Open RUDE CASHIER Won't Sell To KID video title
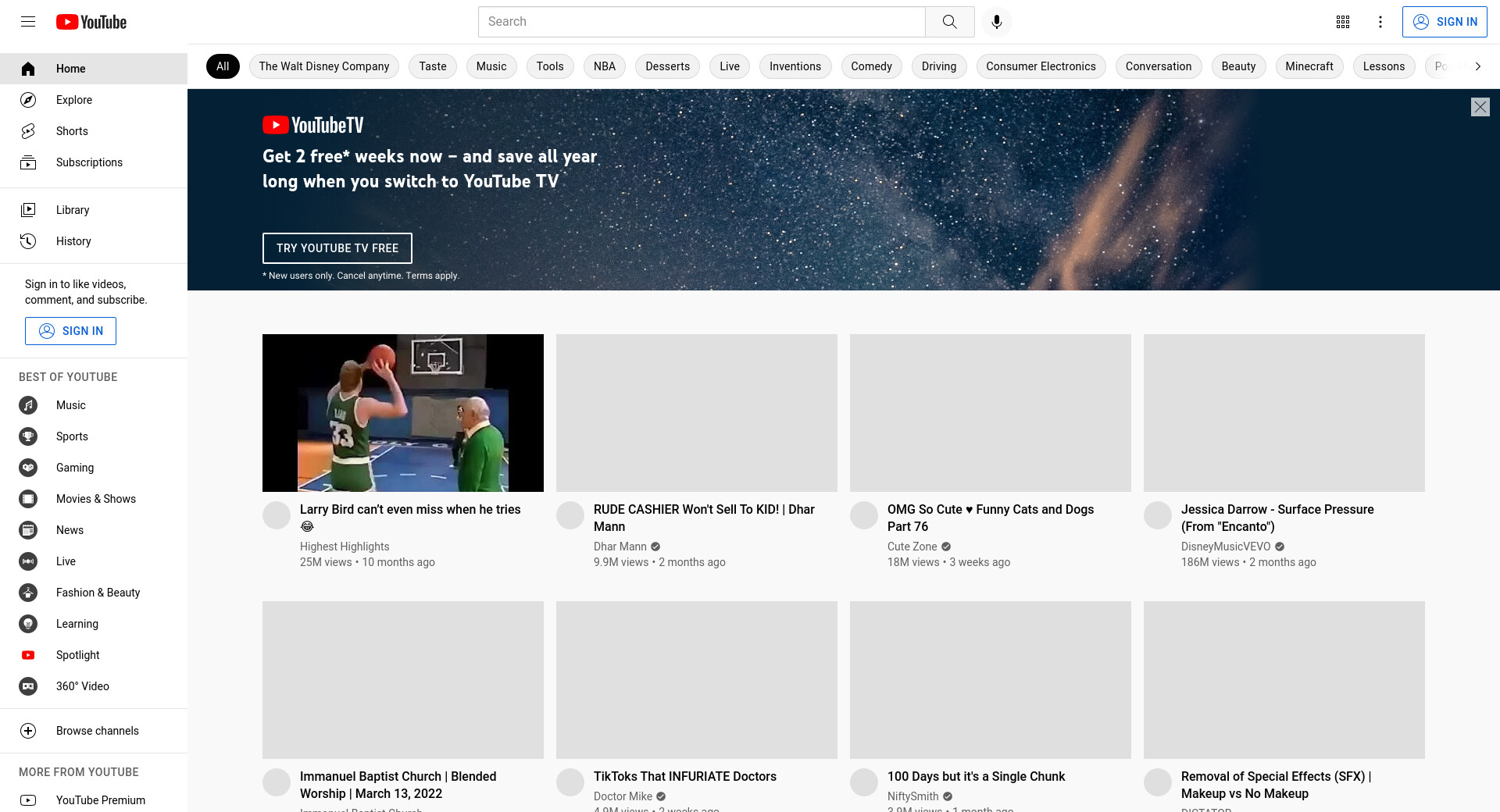Screen dimensions: 1500x812 pos(704,518)
